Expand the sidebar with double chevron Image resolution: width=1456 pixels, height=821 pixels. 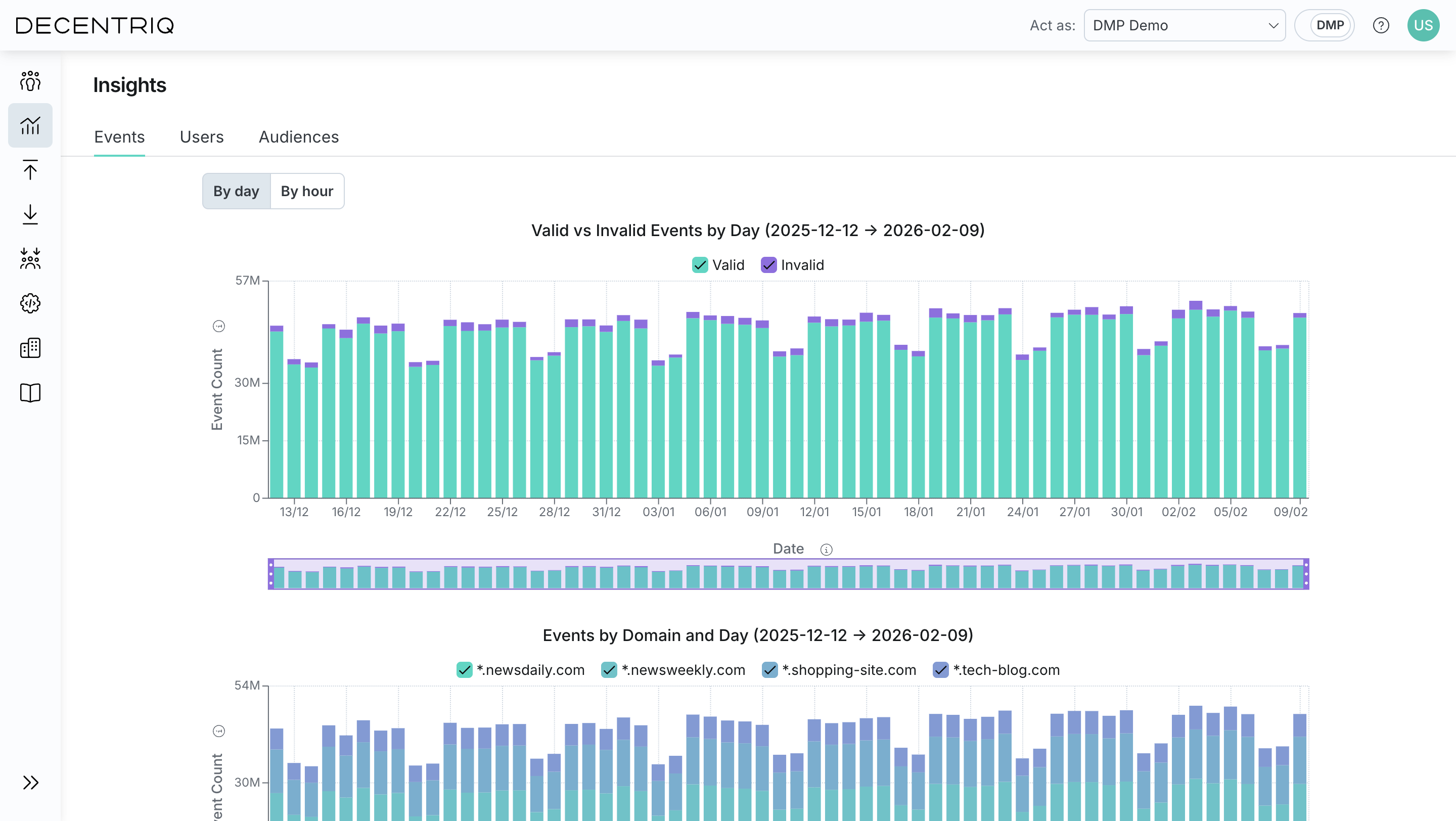(x=30, y=783)
